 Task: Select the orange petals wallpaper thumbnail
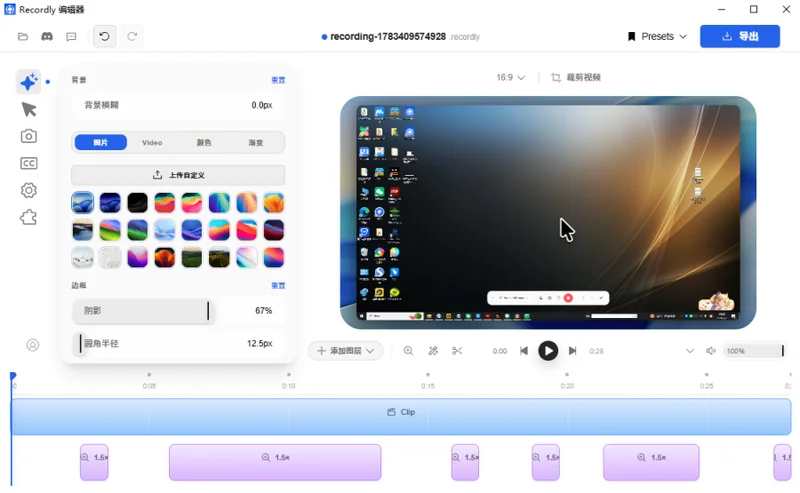[274, 203]
